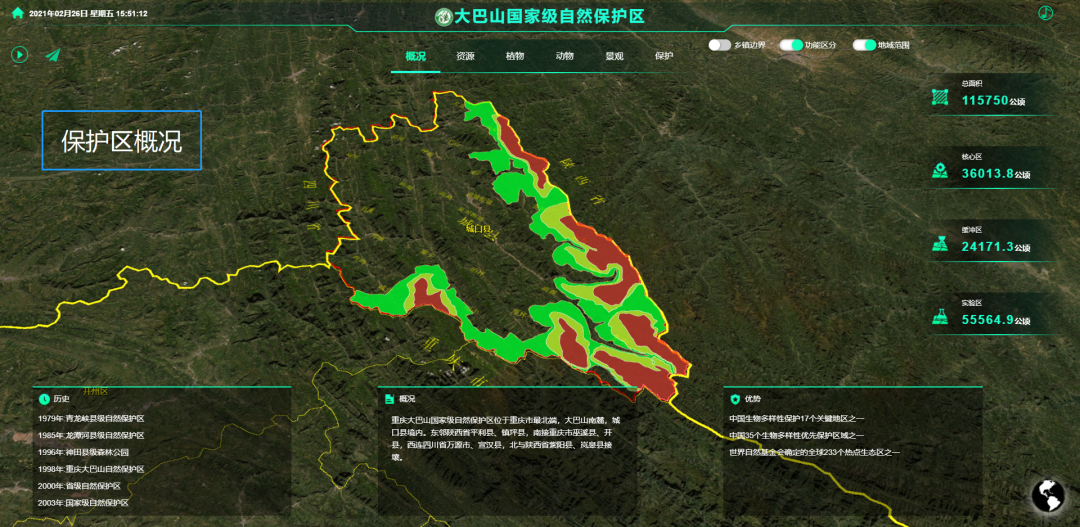Click the 实验区 label

971,302
